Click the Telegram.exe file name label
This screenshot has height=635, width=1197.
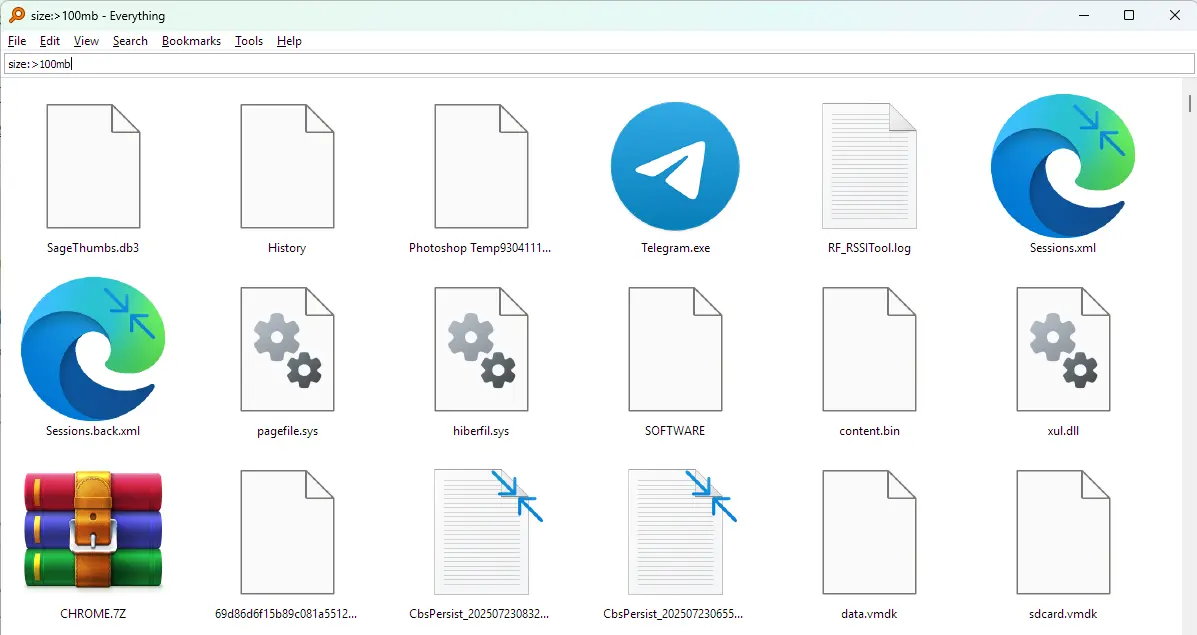(675, 248)
